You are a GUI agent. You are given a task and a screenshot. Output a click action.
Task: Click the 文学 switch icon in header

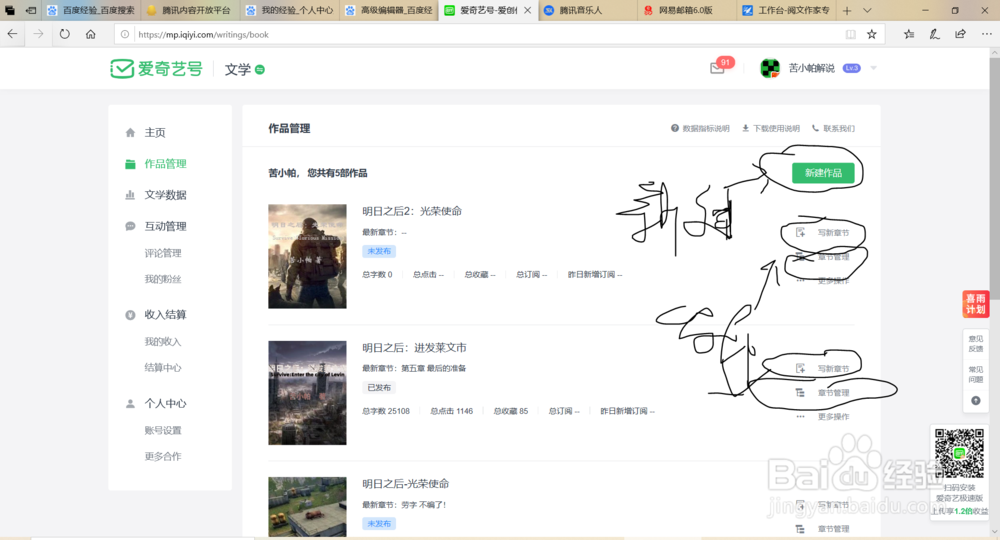tap(260, 69)
